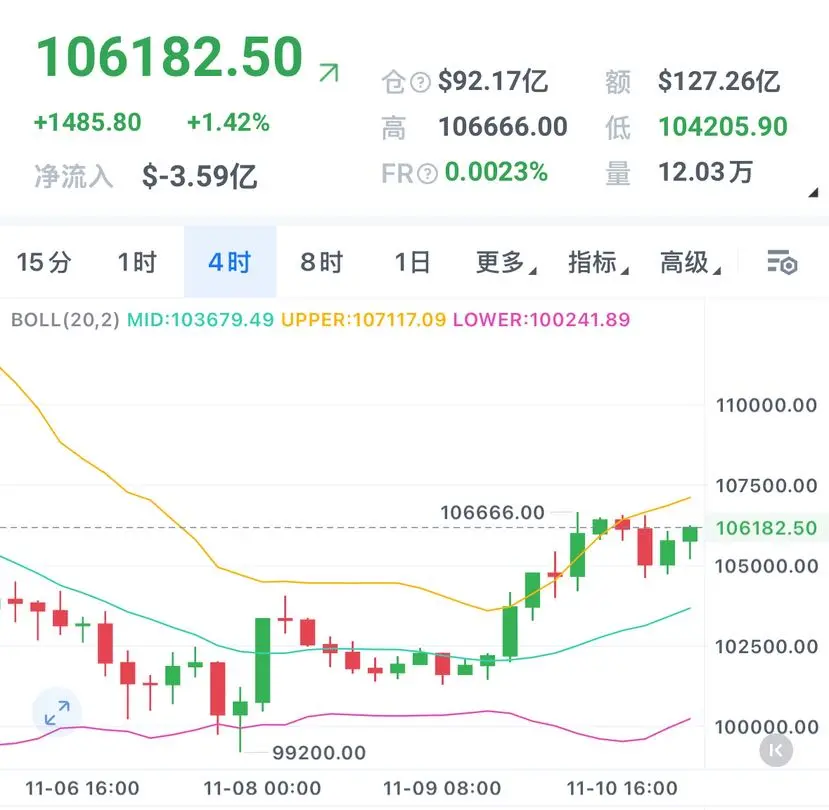The image size is (829, 810).
Task: Tap the +1.42% percent change
Action: pos(228,123)
